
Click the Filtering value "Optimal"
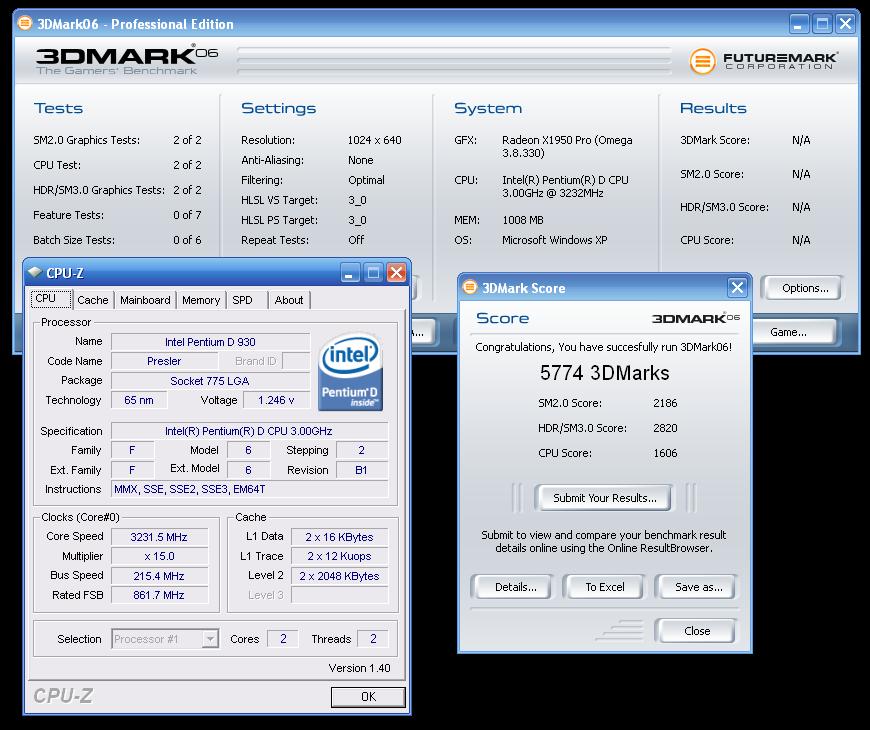366,180
